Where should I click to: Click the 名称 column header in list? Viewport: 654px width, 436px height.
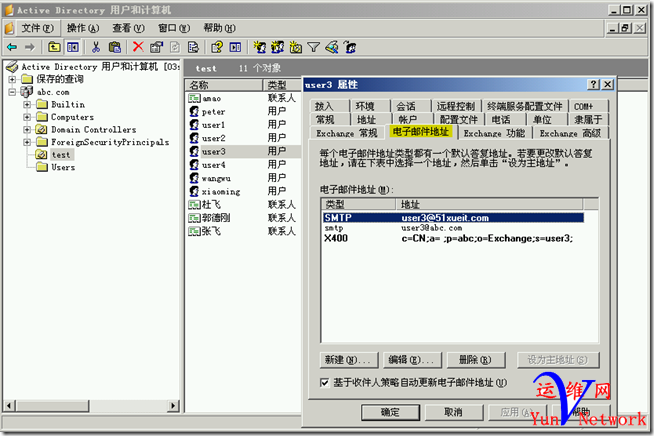pos(224,85)
